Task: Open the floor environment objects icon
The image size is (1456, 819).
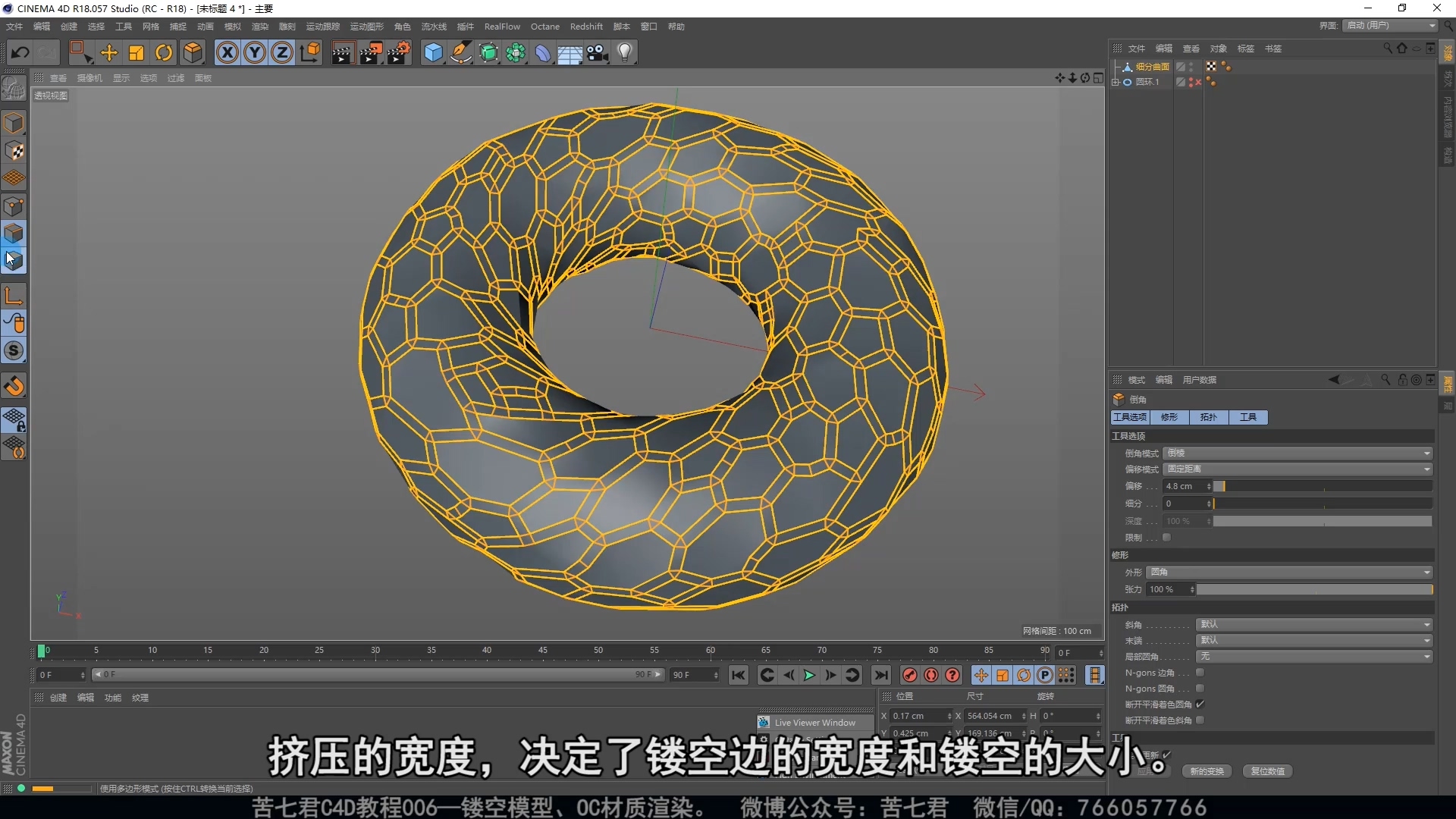Action: pyautogui.click(x=570, y=52)
